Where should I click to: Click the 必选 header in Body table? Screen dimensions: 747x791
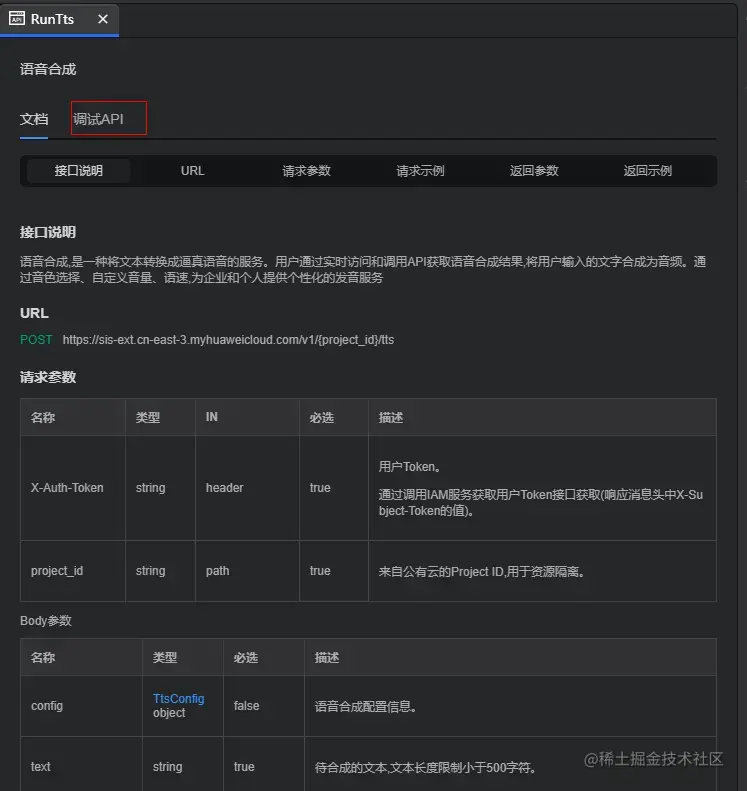click(246, 657)
